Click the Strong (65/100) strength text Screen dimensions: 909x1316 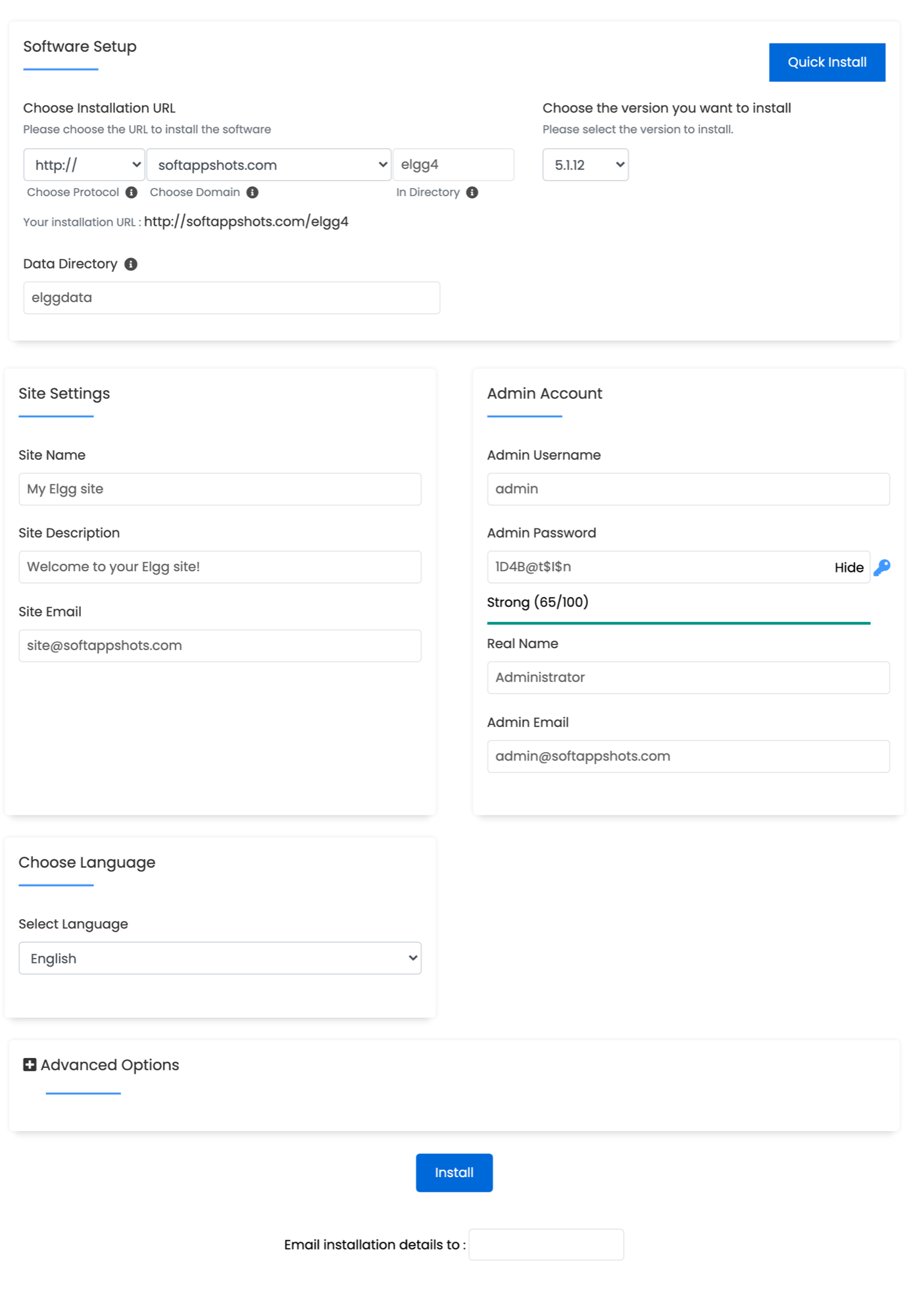pos(537,602)
